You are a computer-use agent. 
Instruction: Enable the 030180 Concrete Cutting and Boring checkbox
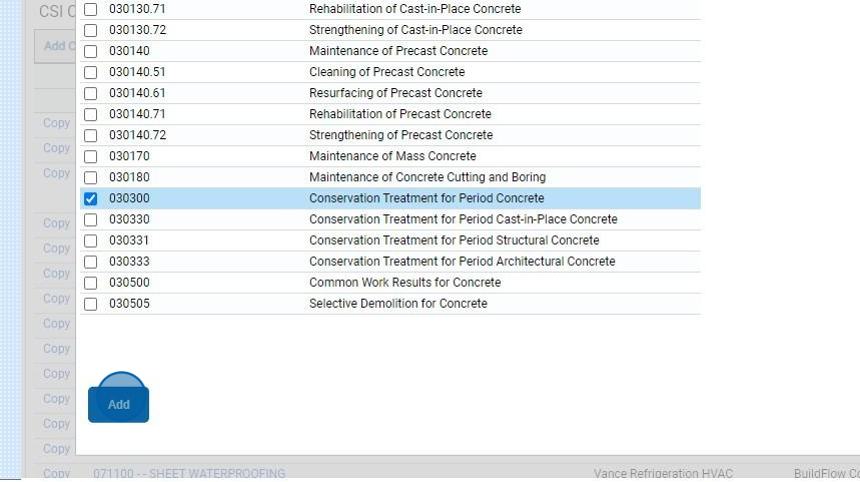90,178
